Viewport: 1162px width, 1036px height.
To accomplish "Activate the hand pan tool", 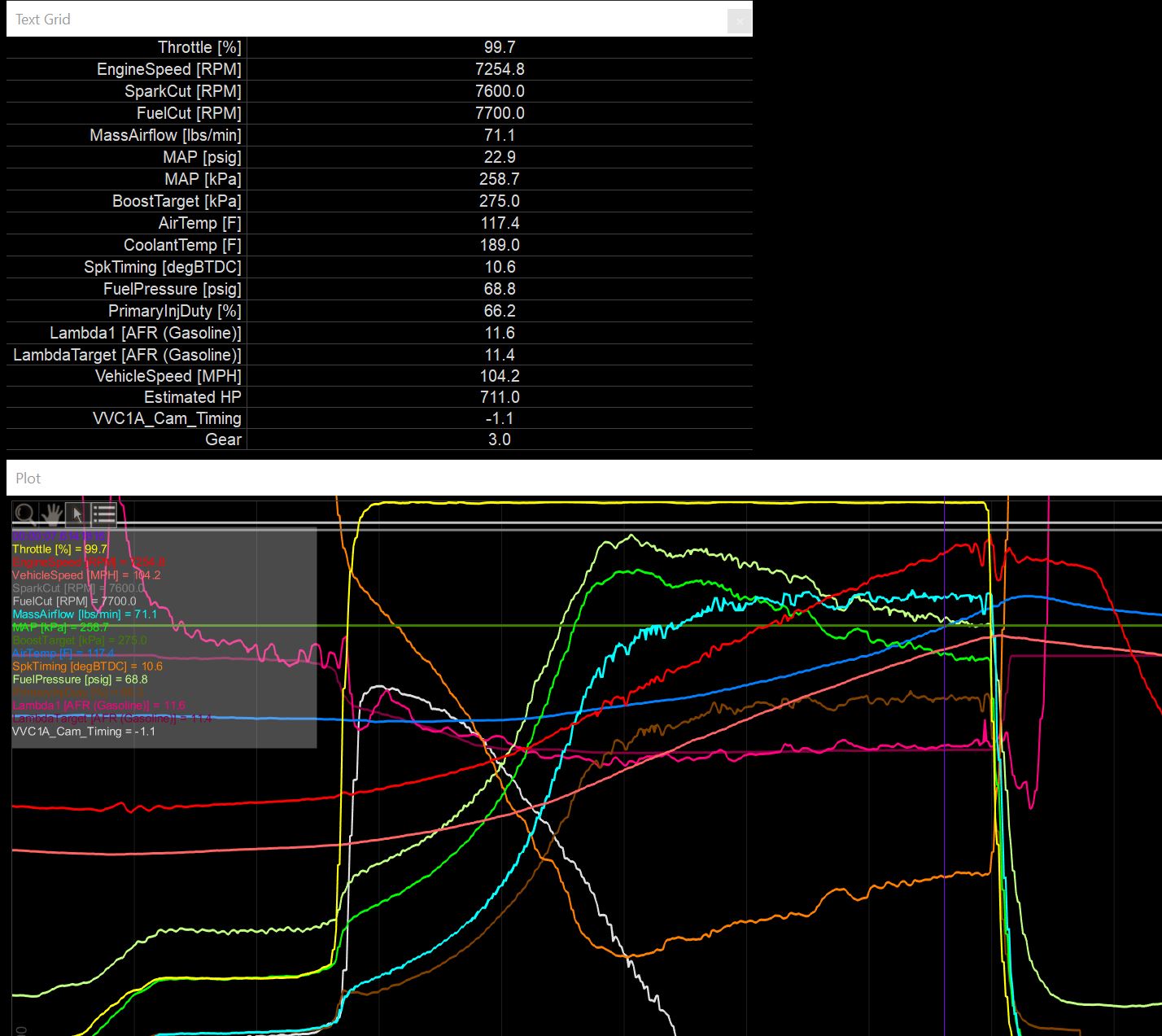I will (x=52, y=514).
